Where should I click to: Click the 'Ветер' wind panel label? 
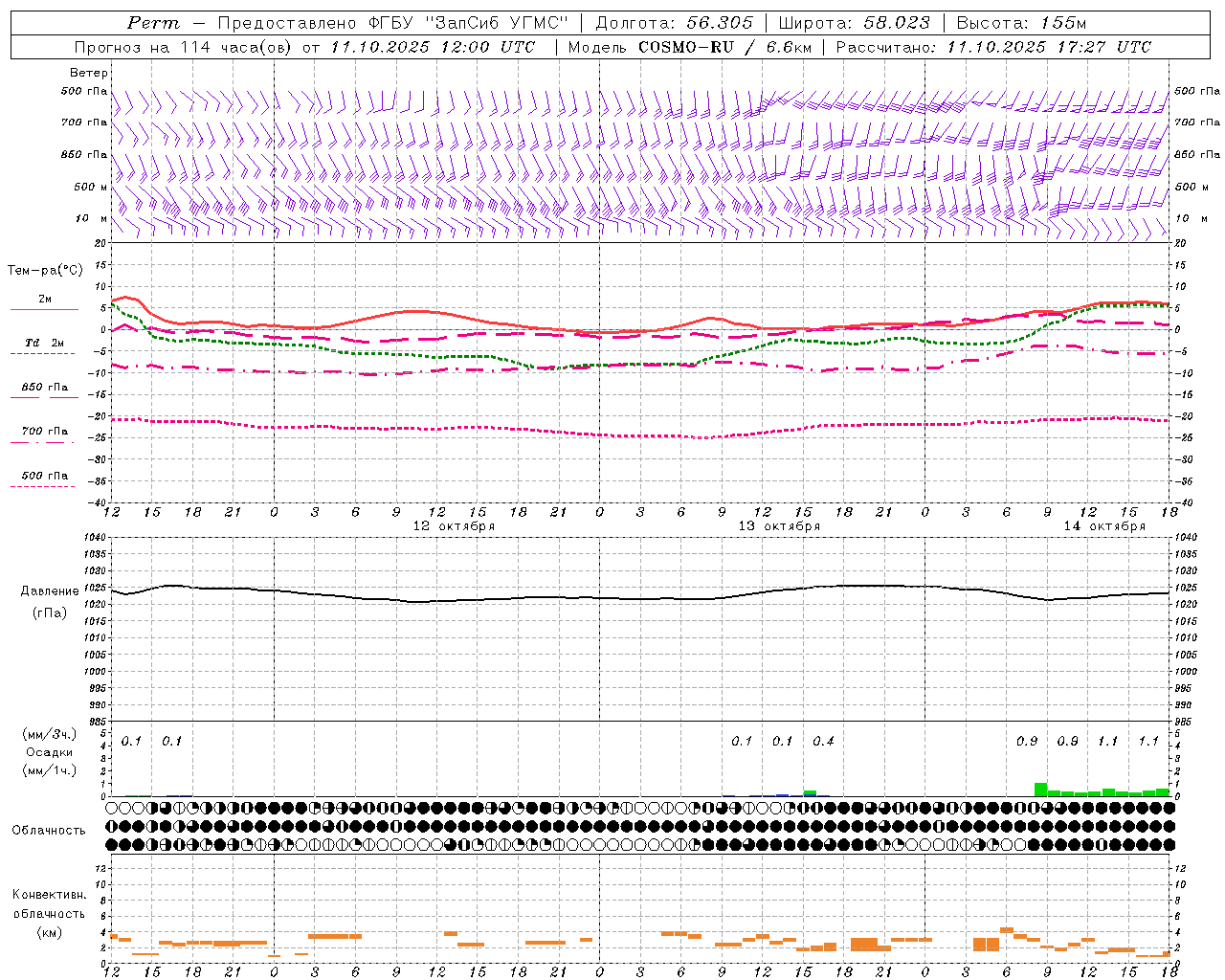(89, 73)
